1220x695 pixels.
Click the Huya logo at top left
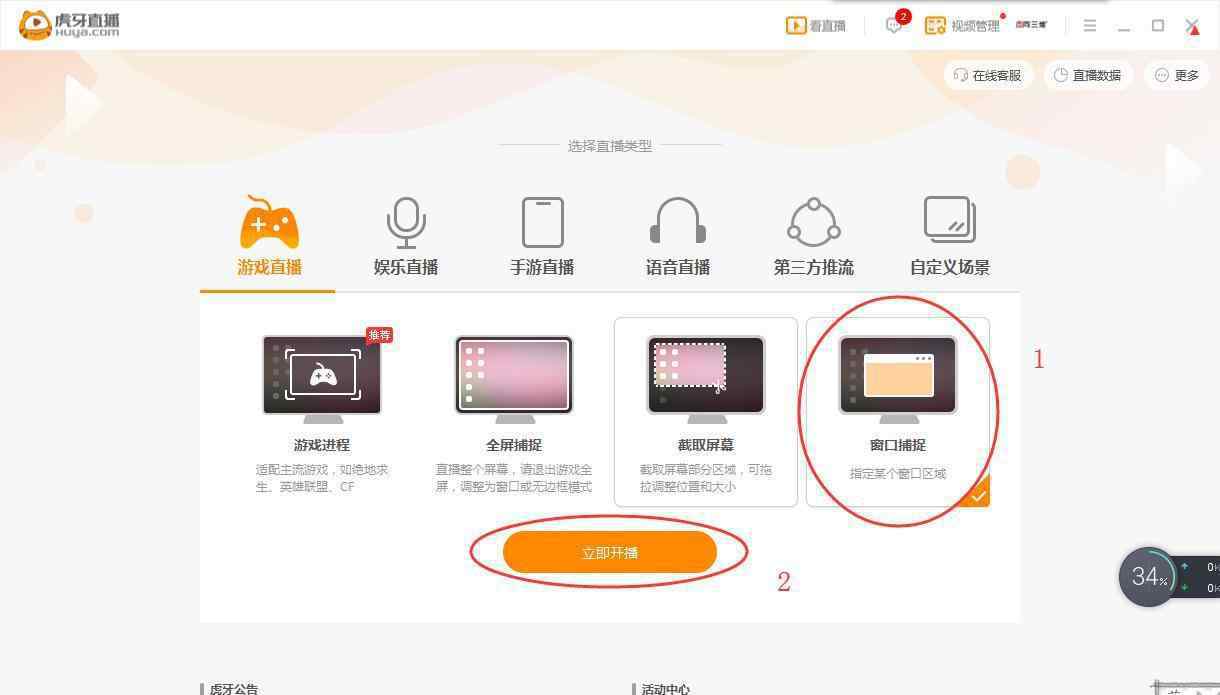(70, 25)
